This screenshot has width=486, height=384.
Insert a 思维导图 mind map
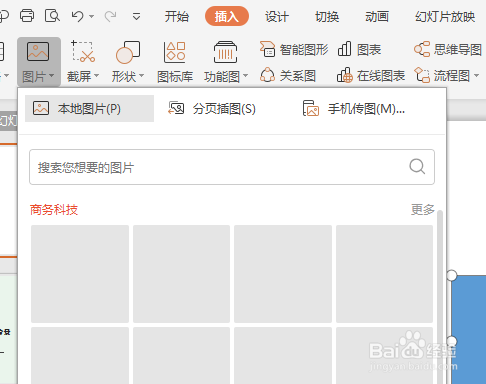click(x=448, y=50)
